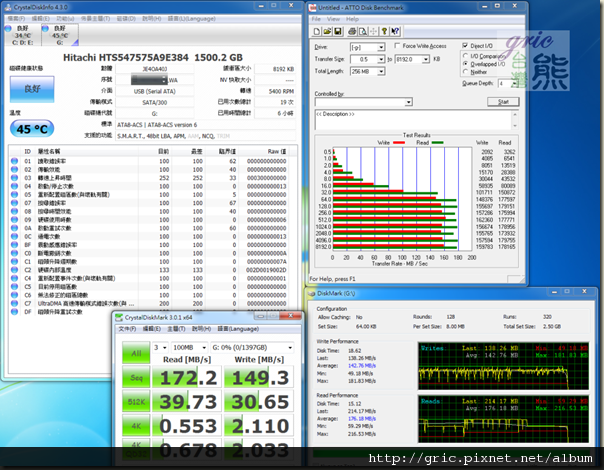Open the File menu in ATTO Disk Benchmark
The image size is (604, 470).
click(x=316, y=19)
